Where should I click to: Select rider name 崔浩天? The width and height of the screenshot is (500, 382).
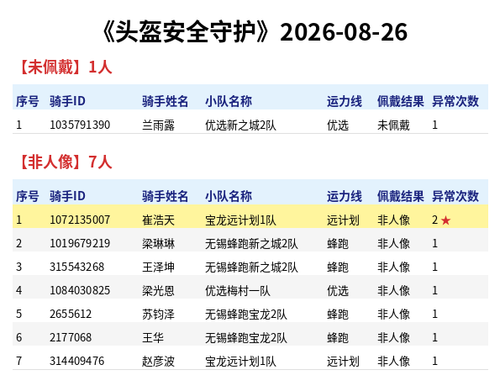click(158, 220)
